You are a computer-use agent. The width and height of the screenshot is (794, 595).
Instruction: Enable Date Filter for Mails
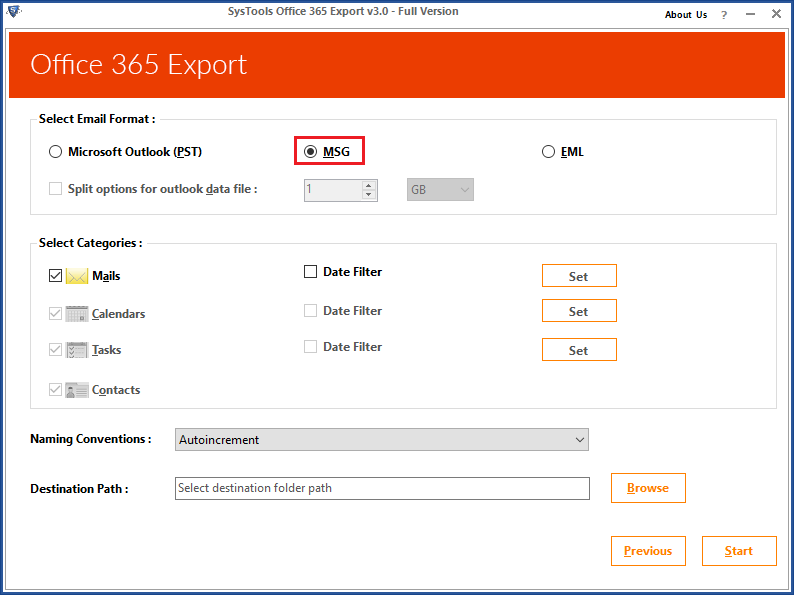(310, 272)
